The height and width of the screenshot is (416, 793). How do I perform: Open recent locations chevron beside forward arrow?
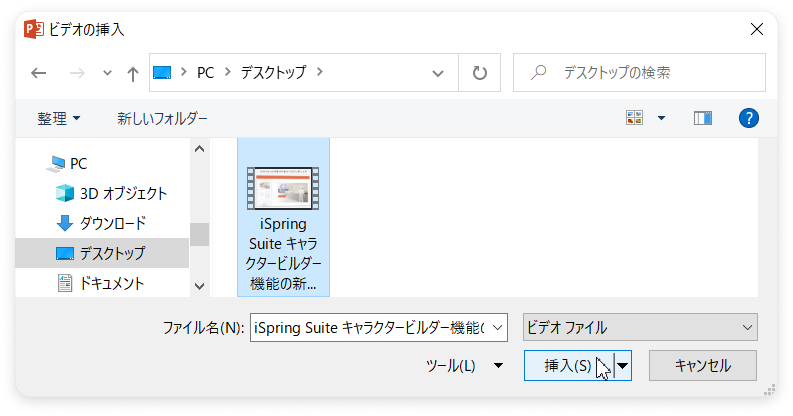point(107,73)
